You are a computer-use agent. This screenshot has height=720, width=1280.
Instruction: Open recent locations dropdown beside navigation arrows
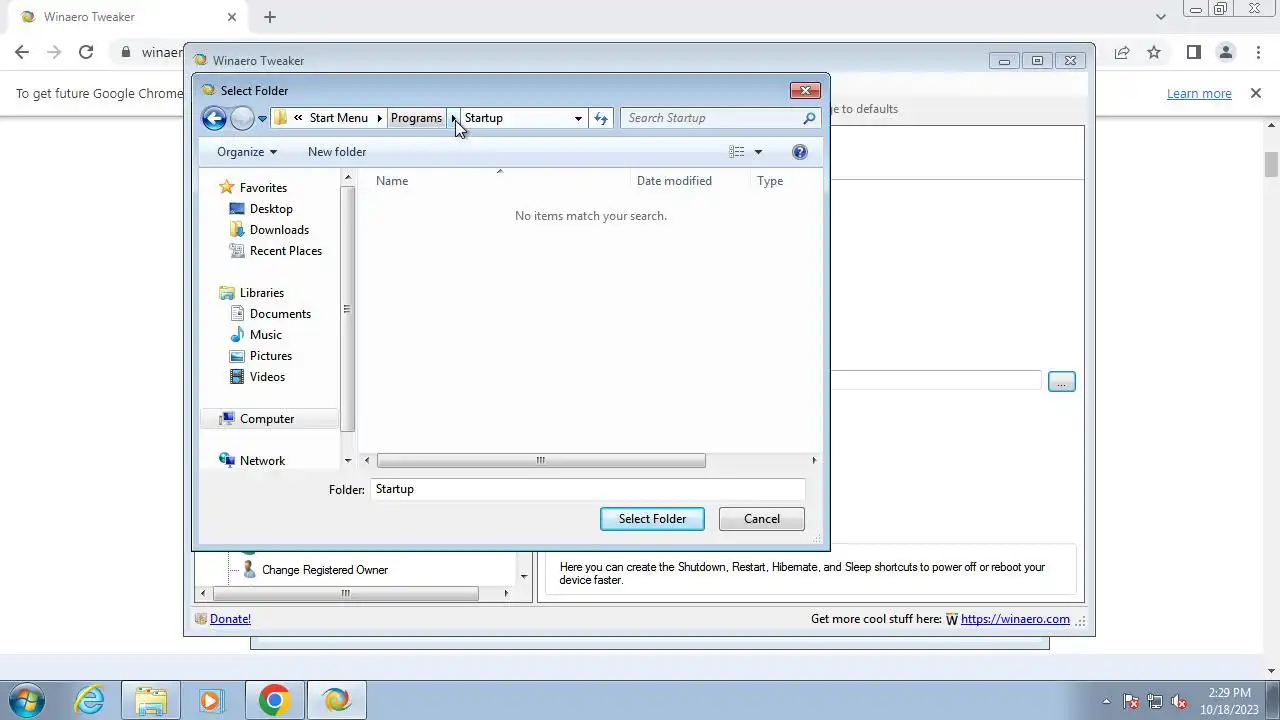262,118
